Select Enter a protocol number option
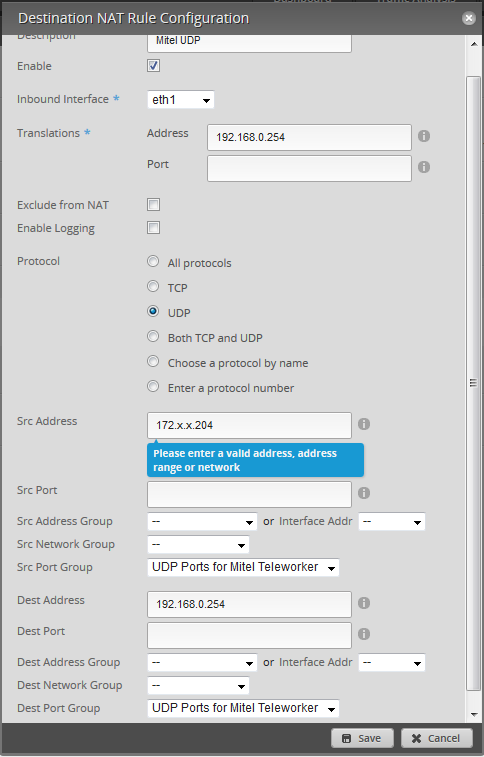Viewport: 484px width, 757px height. (153, 386)
